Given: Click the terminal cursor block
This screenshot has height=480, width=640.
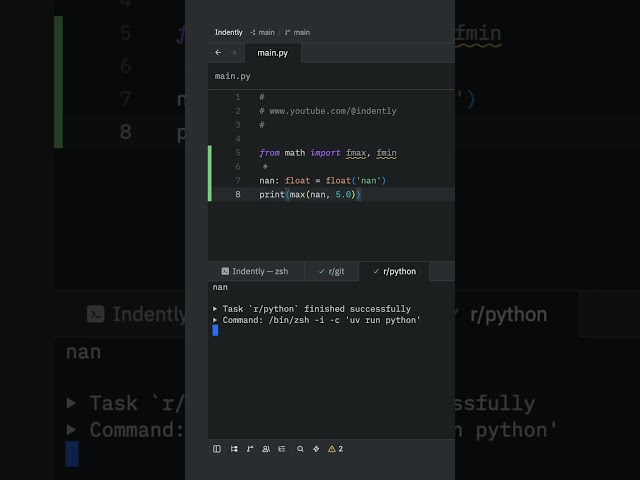Looking at the screenshot, I should click(x=215, y=330).
